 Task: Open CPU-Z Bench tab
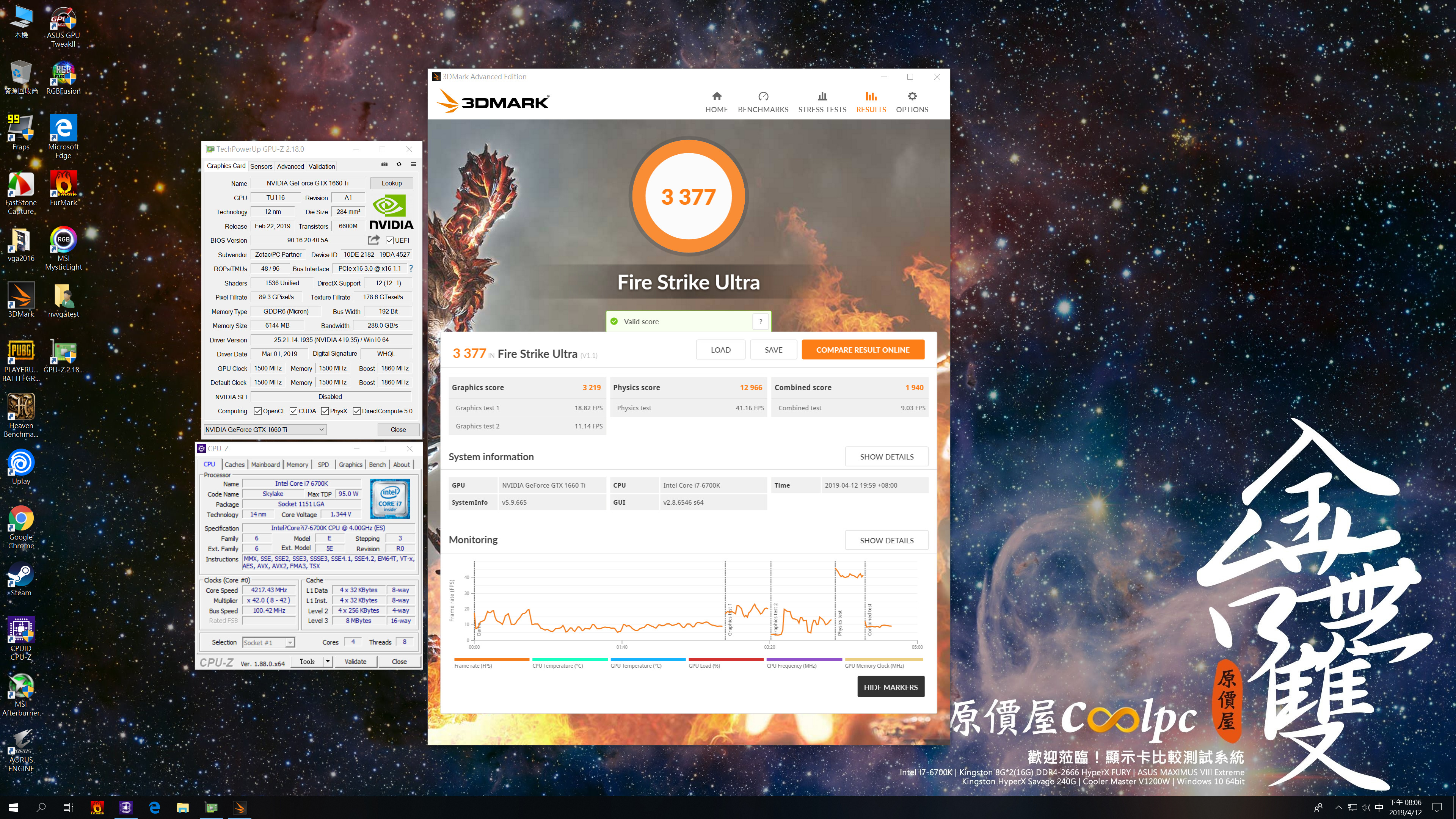tap(378, 464)
